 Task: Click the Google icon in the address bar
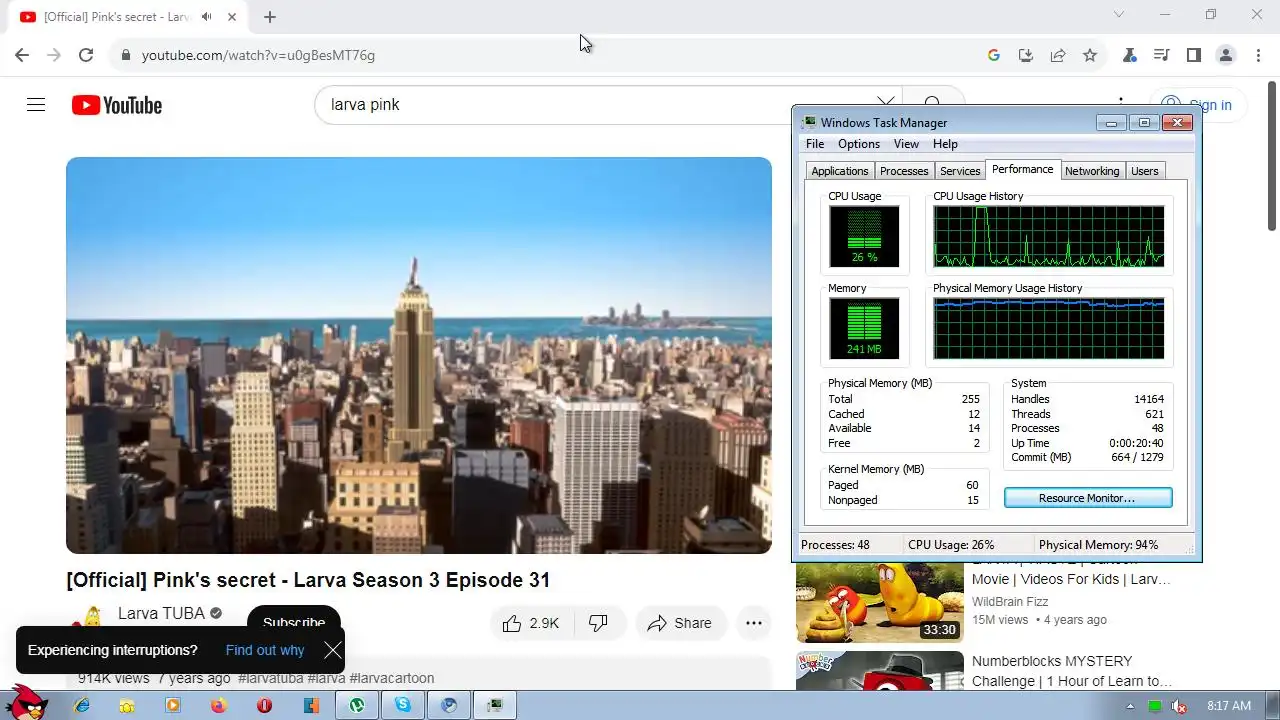[994, 55]
